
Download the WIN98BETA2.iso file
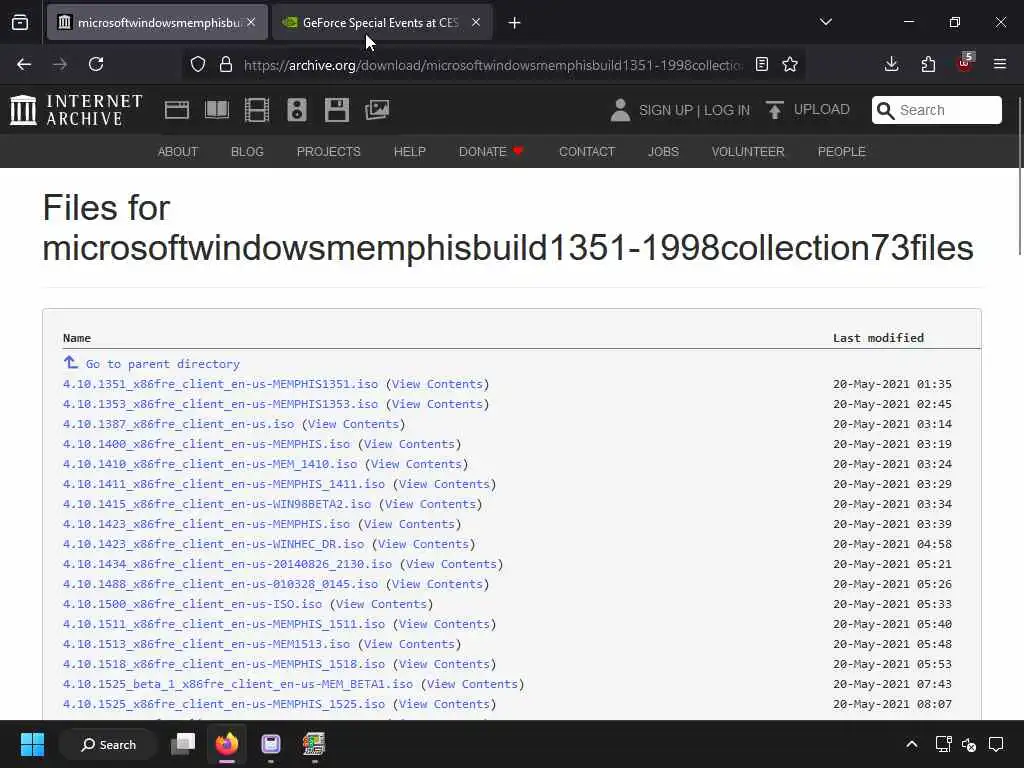(217, 504)
